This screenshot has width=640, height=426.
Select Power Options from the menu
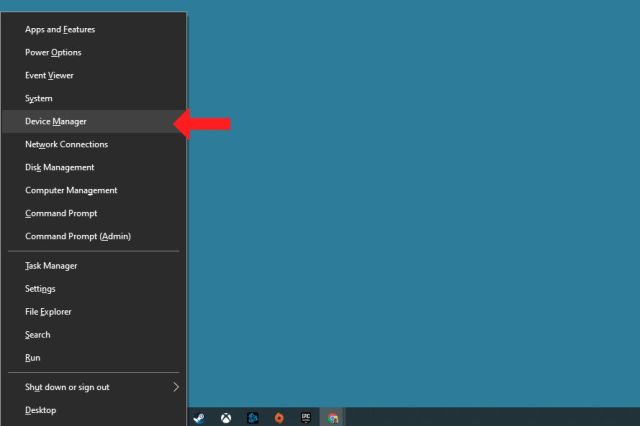(x=94, y=52)
